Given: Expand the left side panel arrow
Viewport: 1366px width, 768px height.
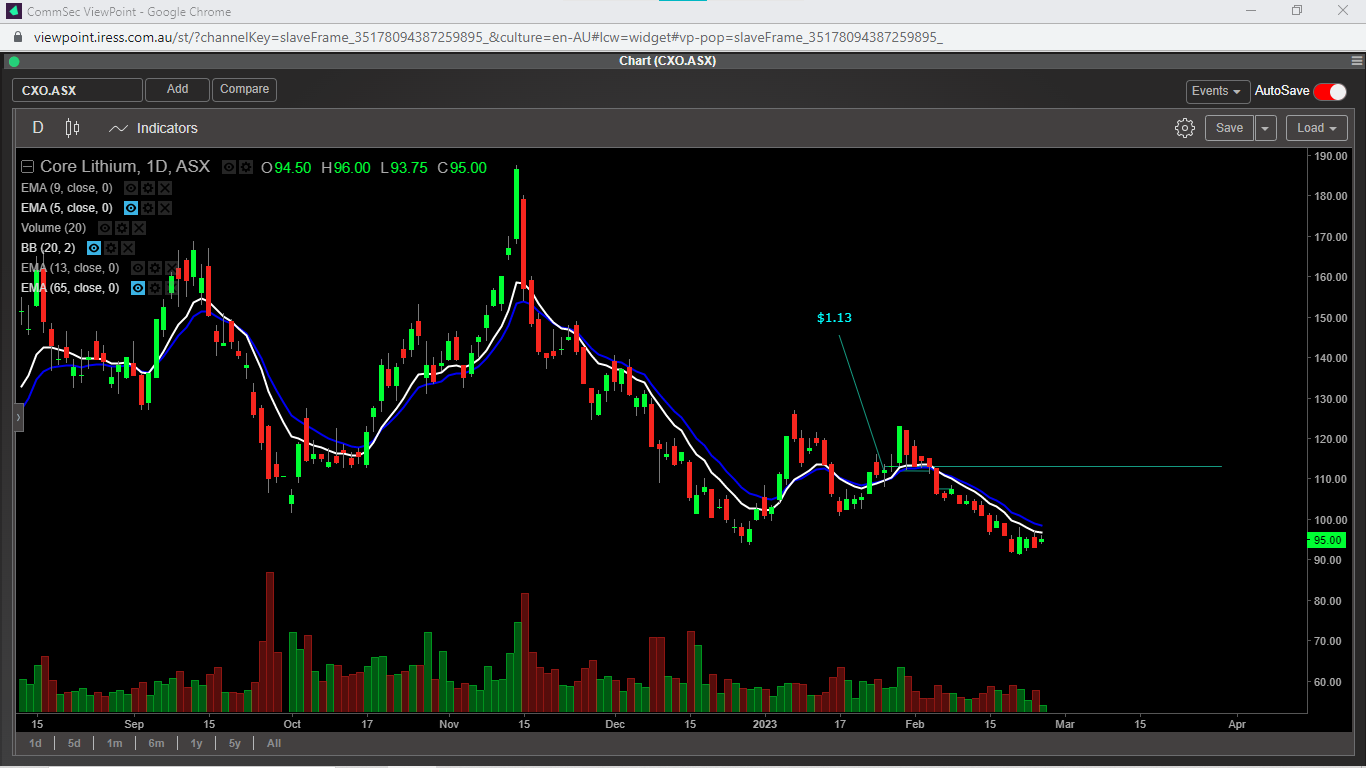Looking at the screenshot, I should point(18,417).
